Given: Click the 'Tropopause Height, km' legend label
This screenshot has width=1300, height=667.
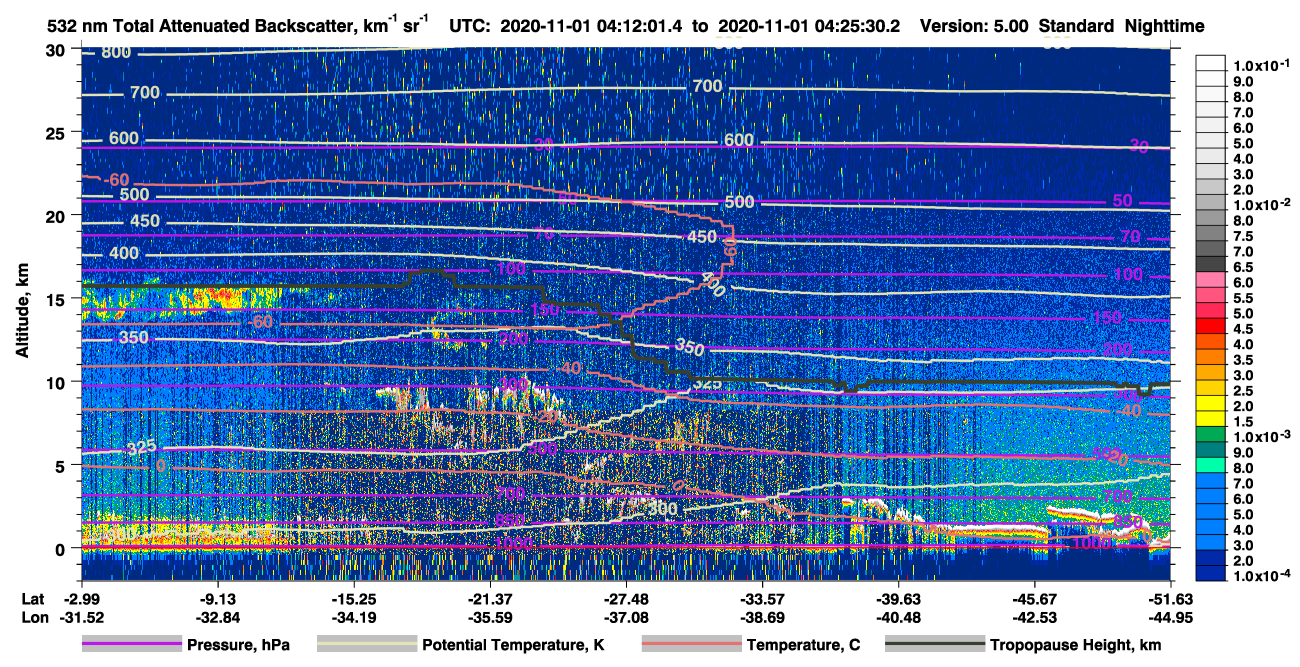Looking at the screenshot, I should coord(1076,645).
